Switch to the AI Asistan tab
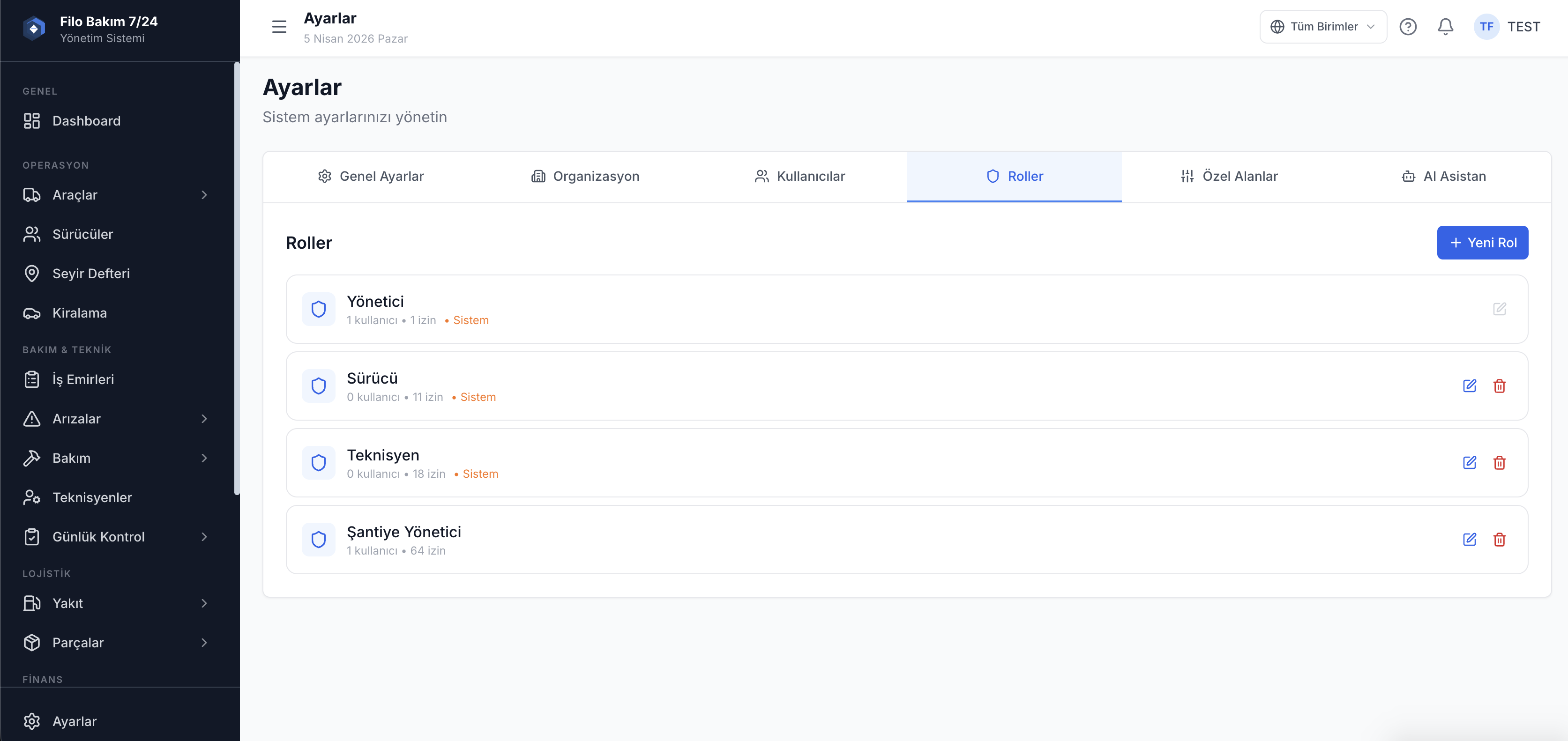 click(x=1443, y=177)
